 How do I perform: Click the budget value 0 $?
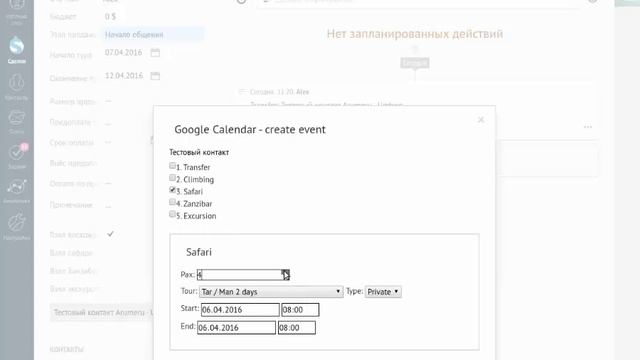[110, 17]
